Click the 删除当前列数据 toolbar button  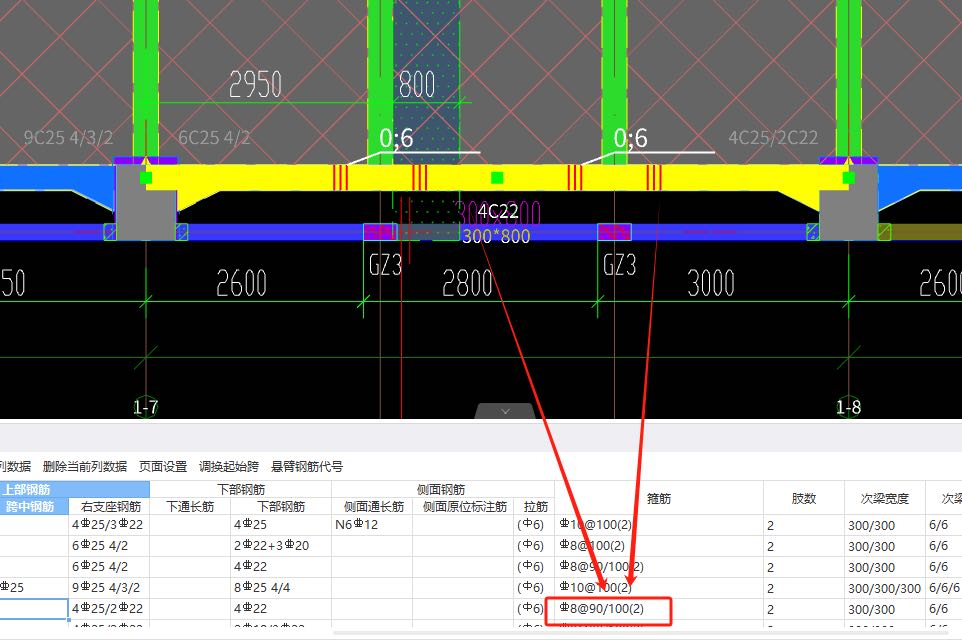[85, 466]
